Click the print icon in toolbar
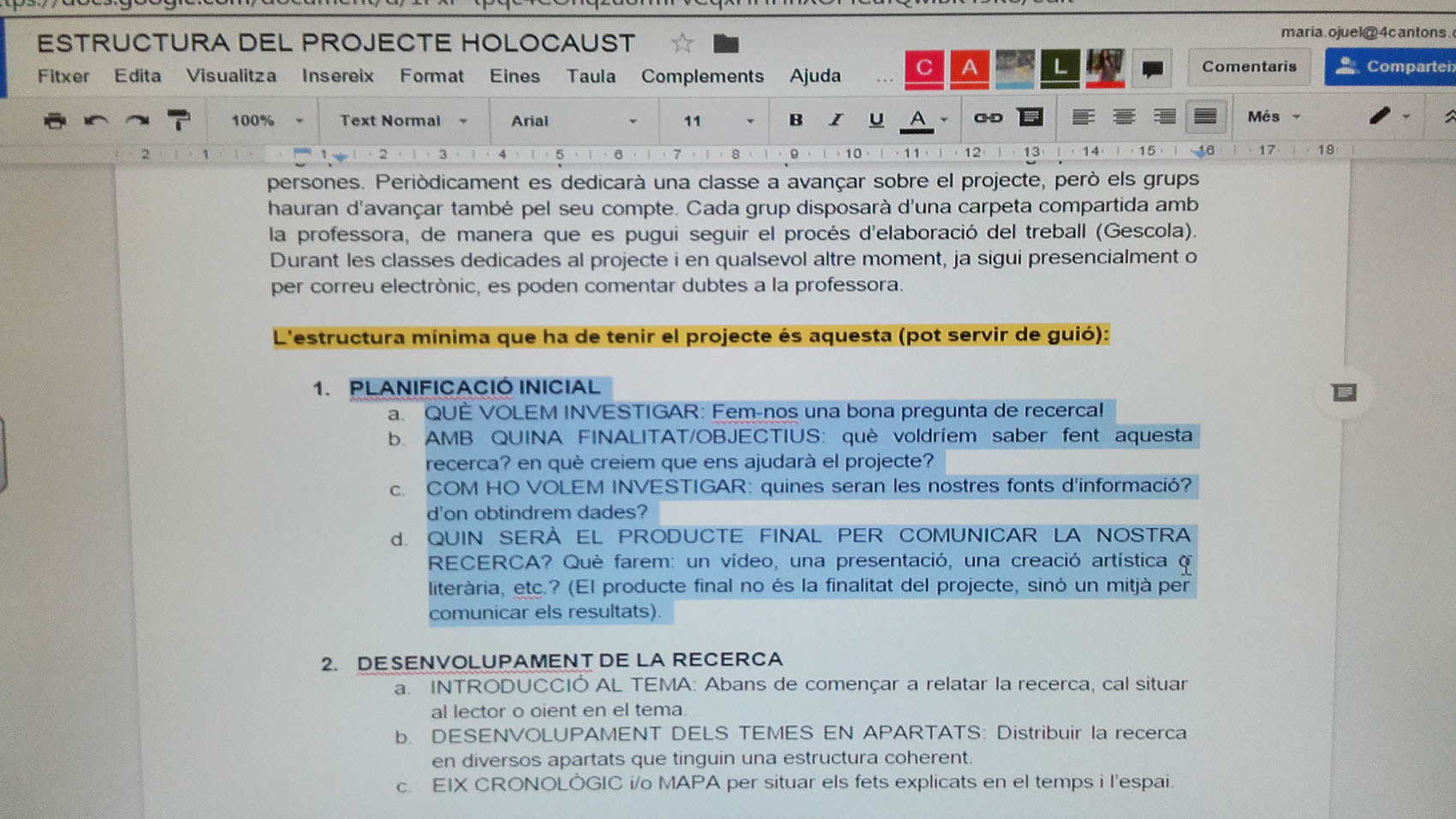 tap(55, 121)
